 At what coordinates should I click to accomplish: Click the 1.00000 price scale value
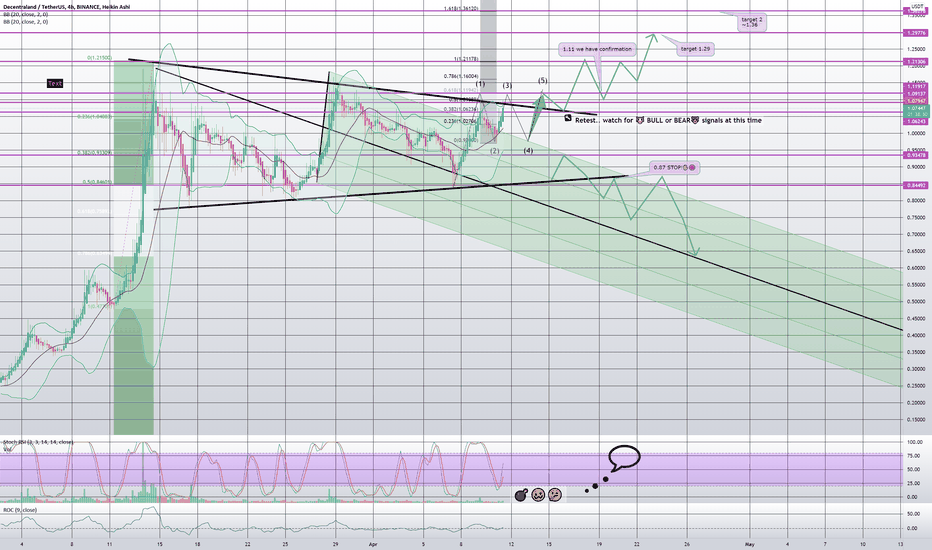click(x=916, y=133)
